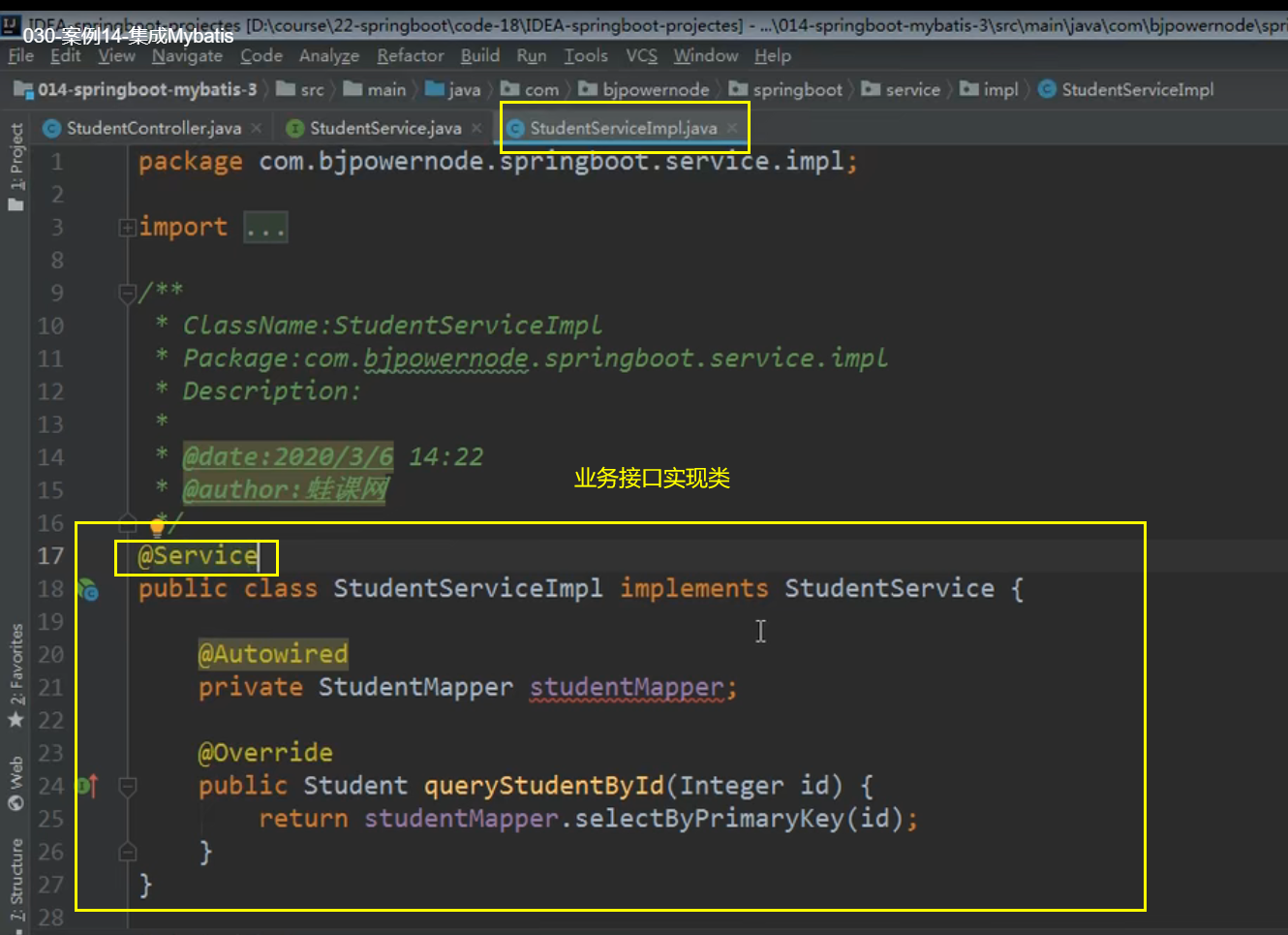Viewport: 1288px width, 935px height.
Task: Open the Refactor menu
Action: (411, 55)
